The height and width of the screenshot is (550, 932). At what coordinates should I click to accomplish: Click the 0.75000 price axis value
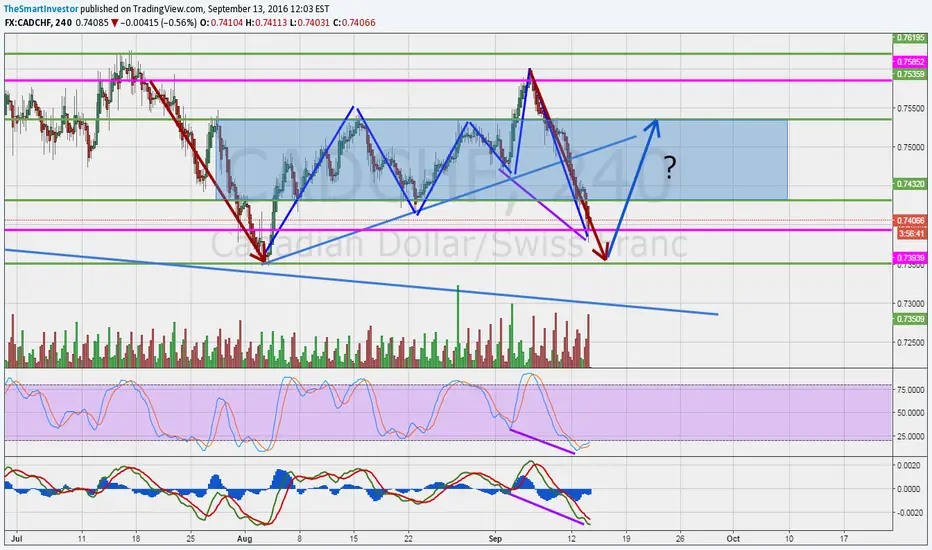(911, 147)
